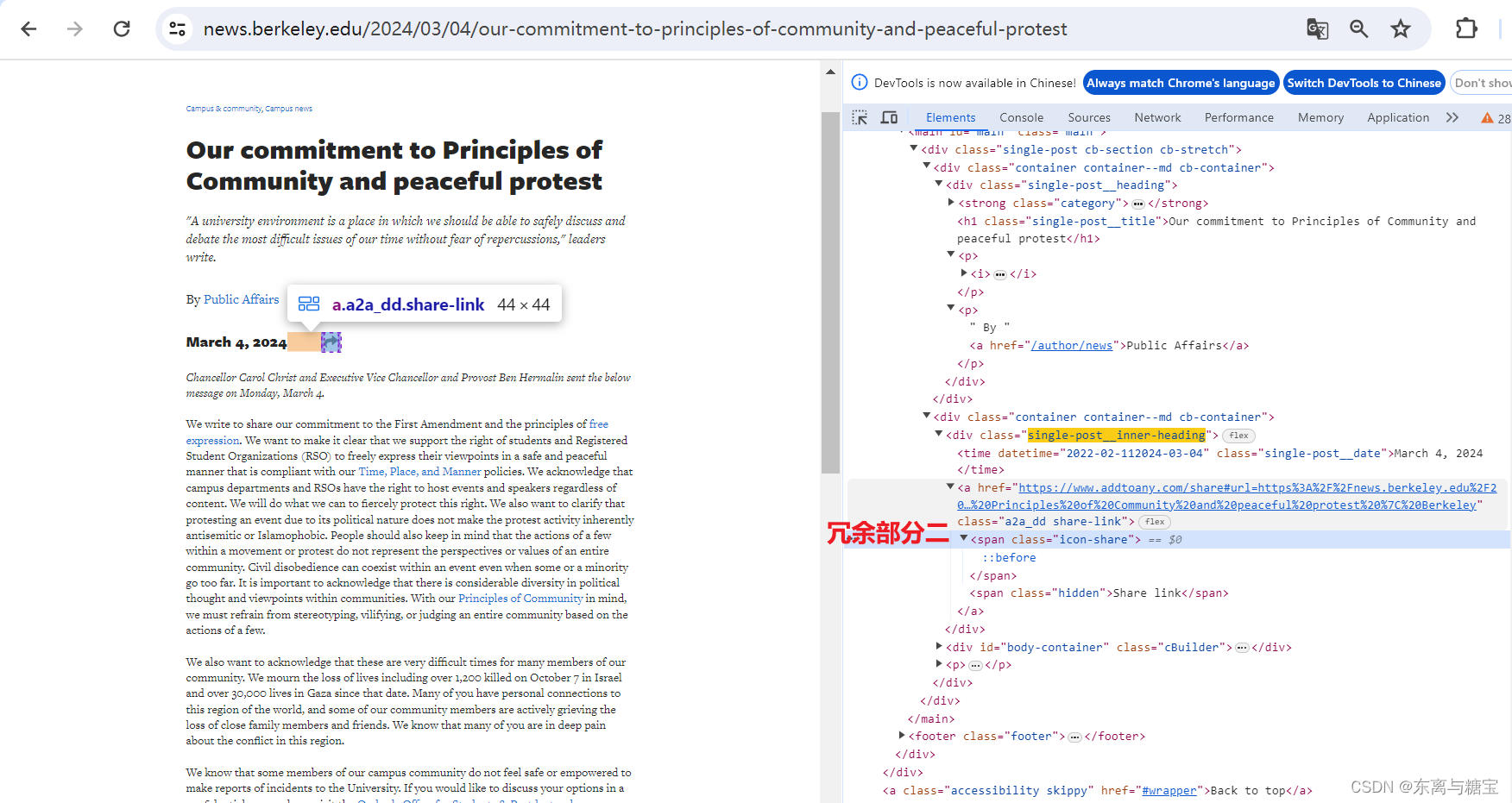
Task: Collapse the a2a_dd share-link anchor node
Action: (951, 487)
